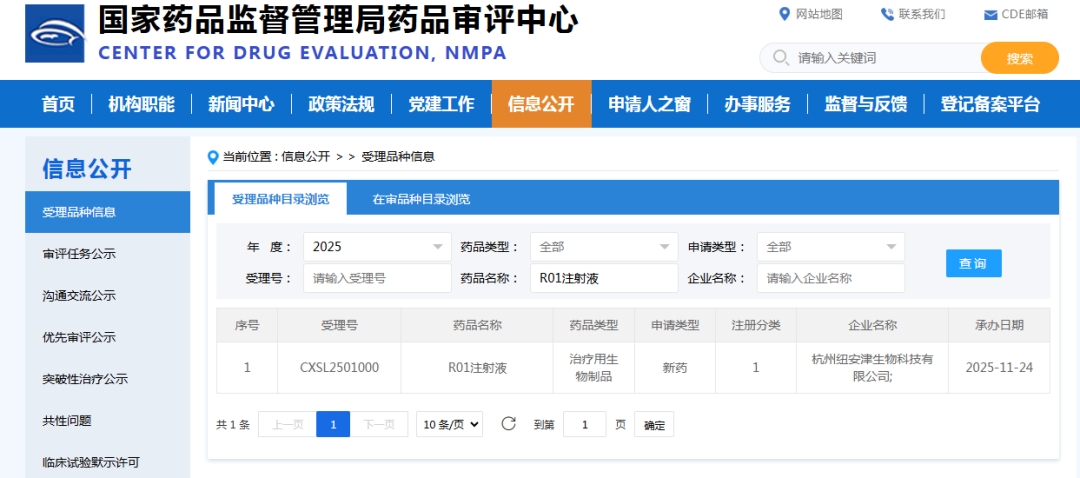Select the 信息公开 navigation item
The height and width of the screenshot is (478, 1080).
click(541, 104)
